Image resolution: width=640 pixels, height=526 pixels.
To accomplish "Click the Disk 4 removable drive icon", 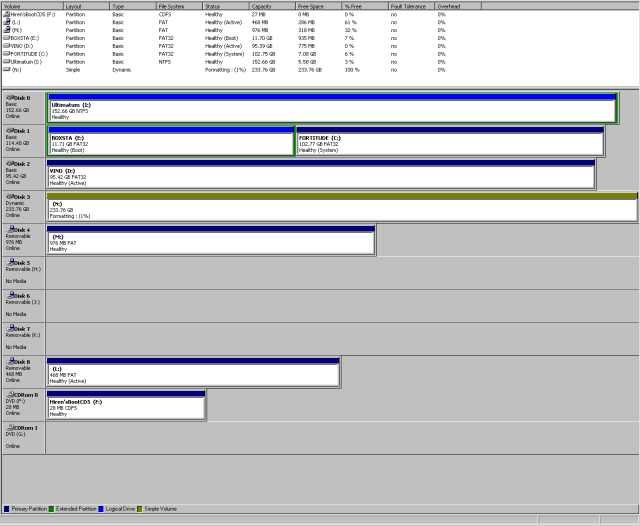I will click(x=11, y=229).
